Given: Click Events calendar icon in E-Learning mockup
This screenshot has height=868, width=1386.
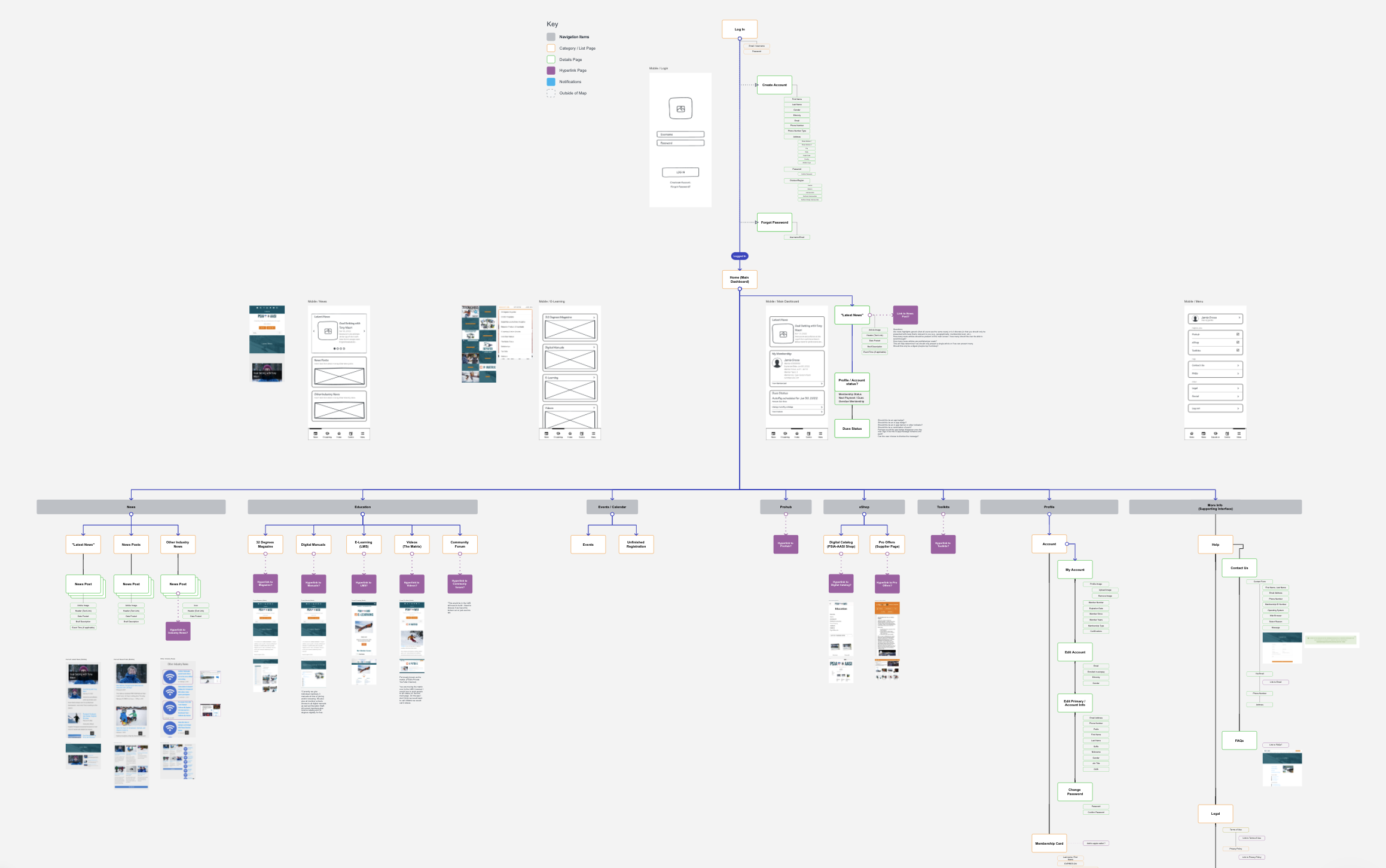Looking at the screenshot, I should (x=582, y=434).
